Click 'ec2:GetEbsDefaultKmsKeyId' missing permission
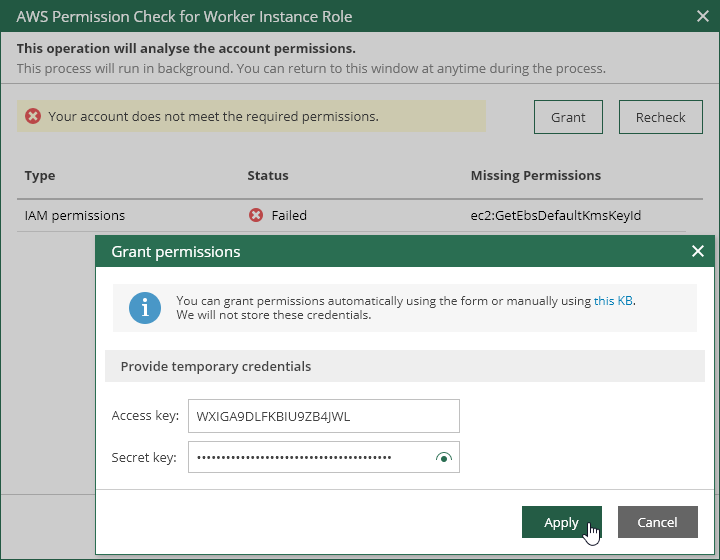720x560 pixels. point(556,215)
